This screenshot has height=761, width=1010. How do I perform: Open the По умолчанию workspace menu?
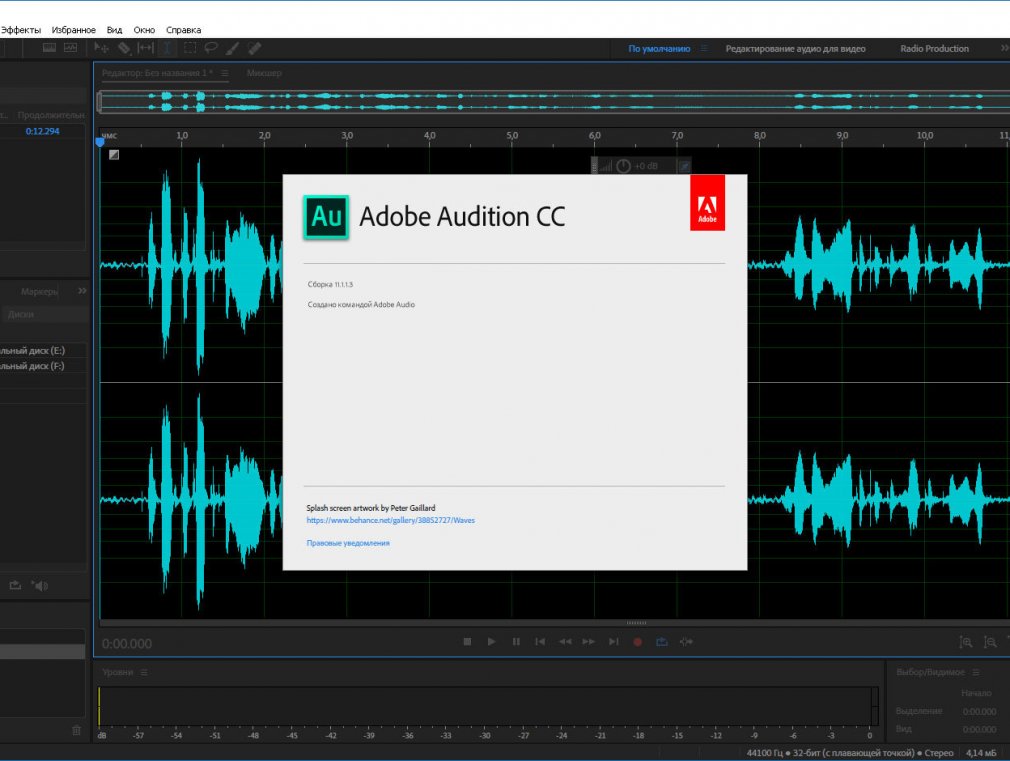[x=704, y=48]
